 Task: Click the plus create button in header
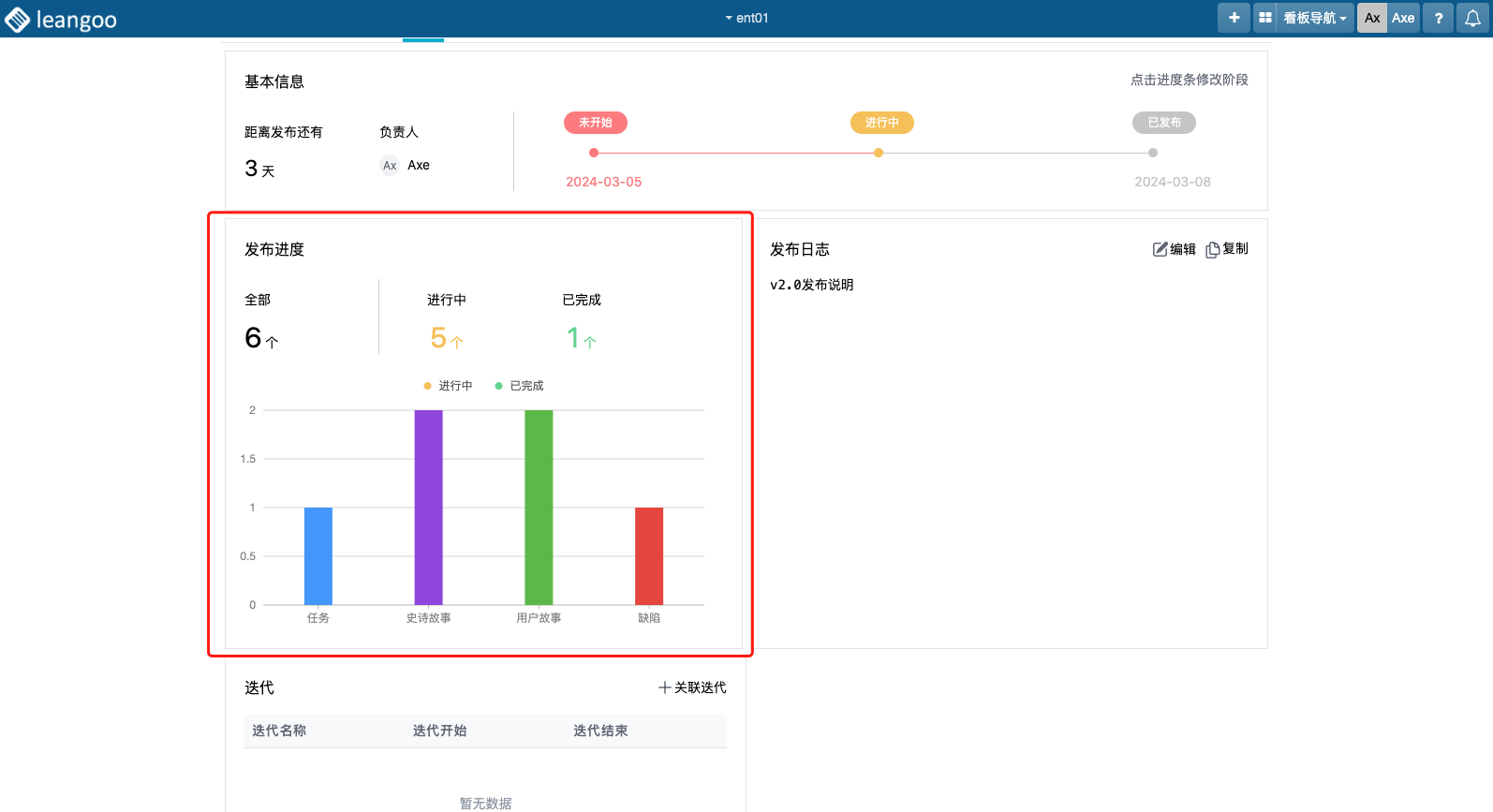point(1234,18)
